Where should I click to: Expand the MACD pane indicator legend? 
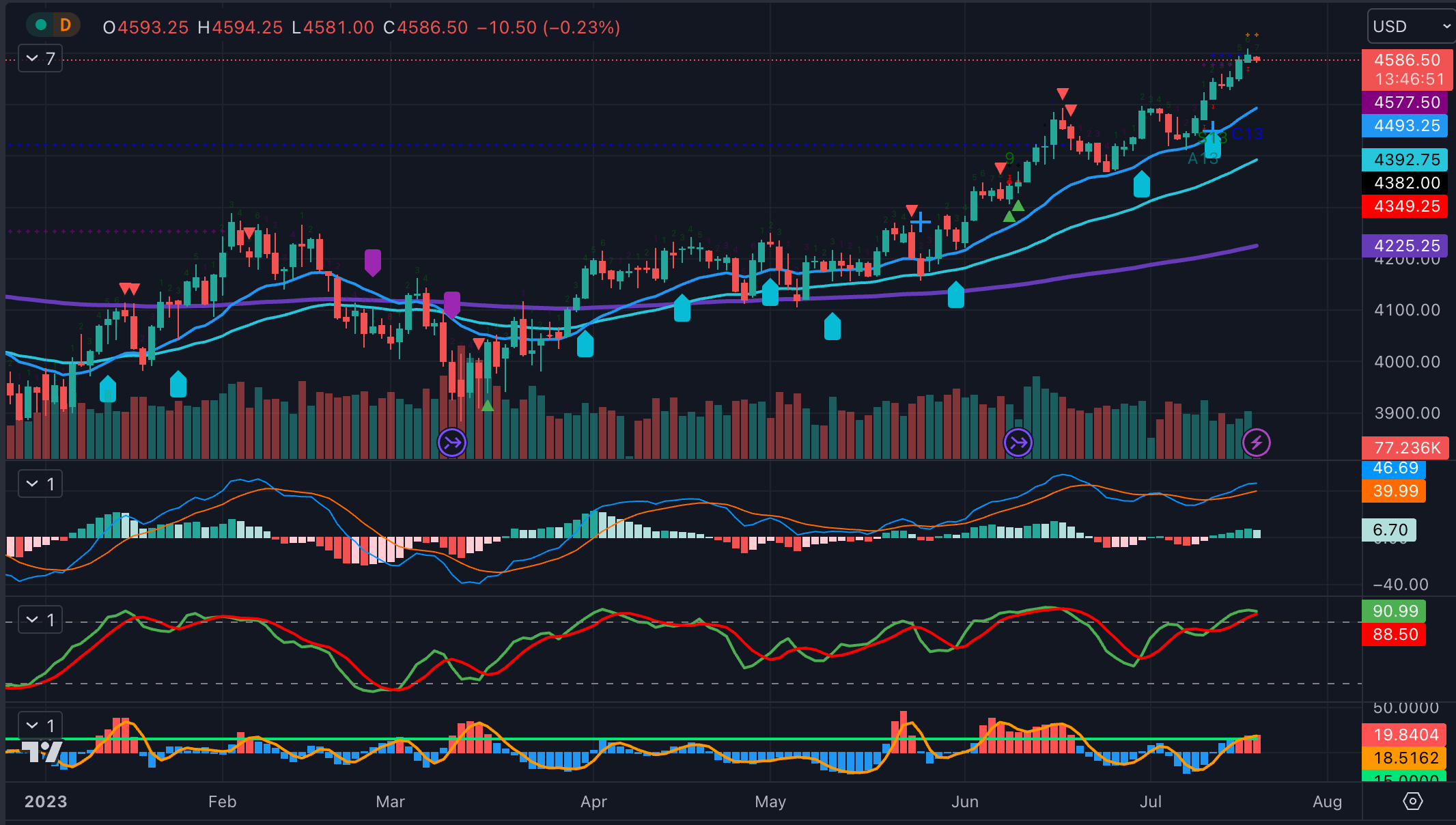pyautogui.click(x=40, y=484)
